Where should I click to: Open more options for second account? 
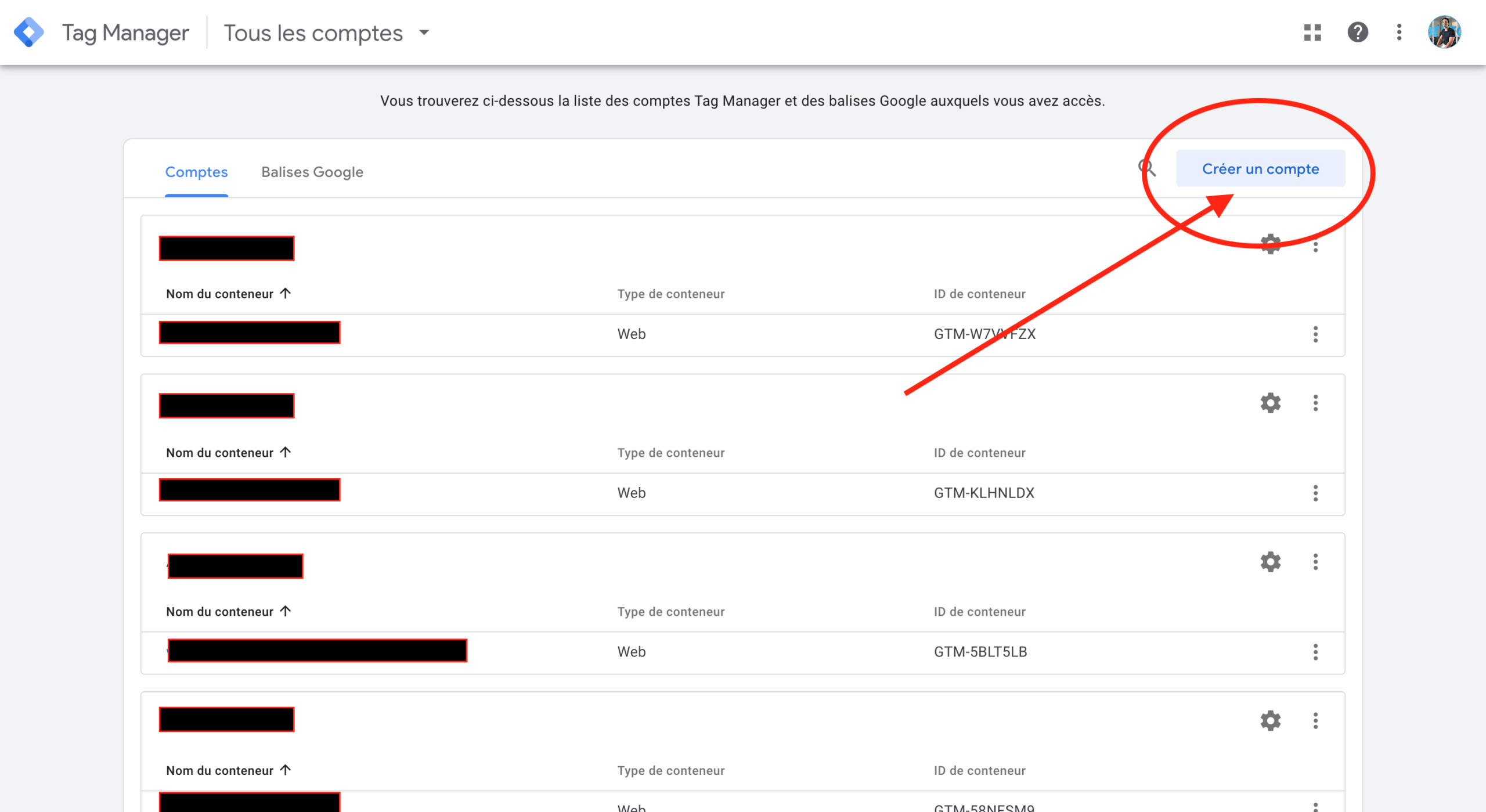pyautogui.click(x=1315, y=403)
